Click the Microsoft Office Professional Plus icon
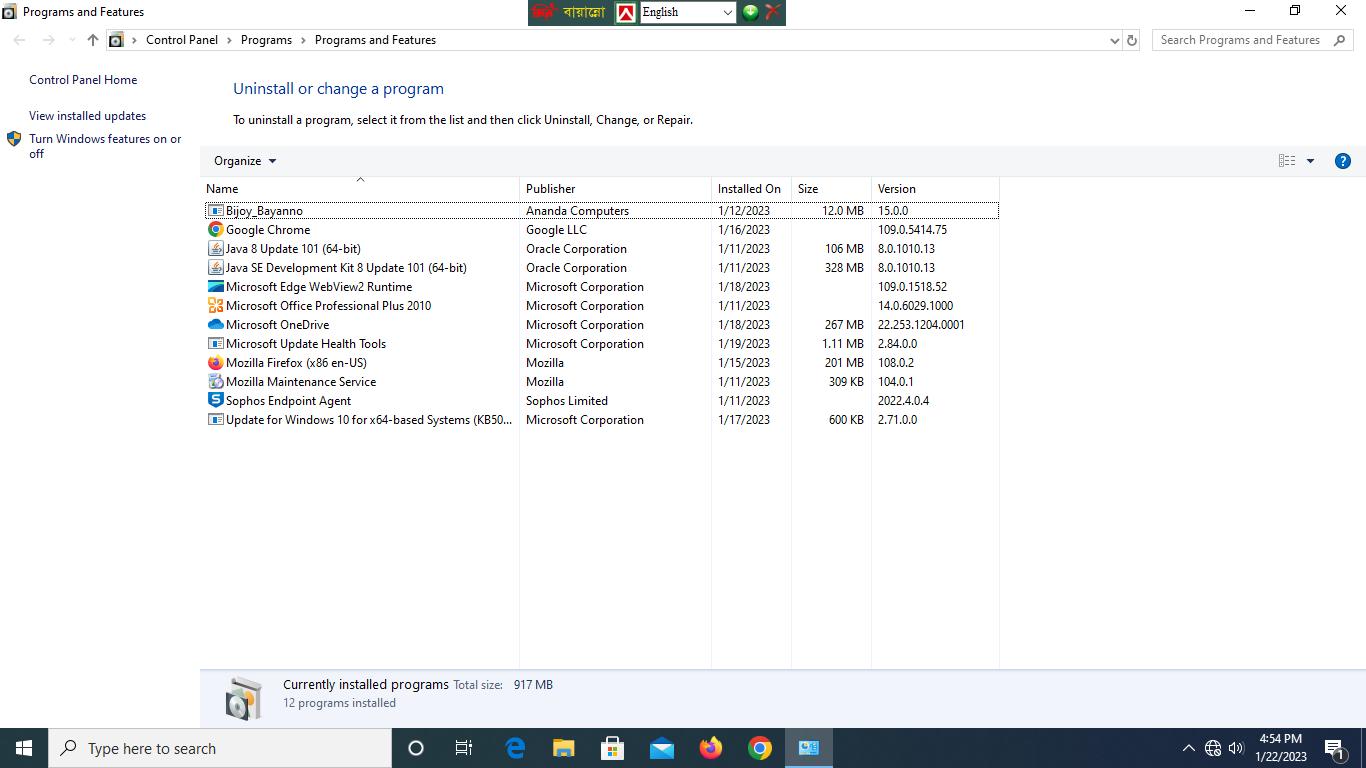1366x768 pixels. (x=215, y=306)
